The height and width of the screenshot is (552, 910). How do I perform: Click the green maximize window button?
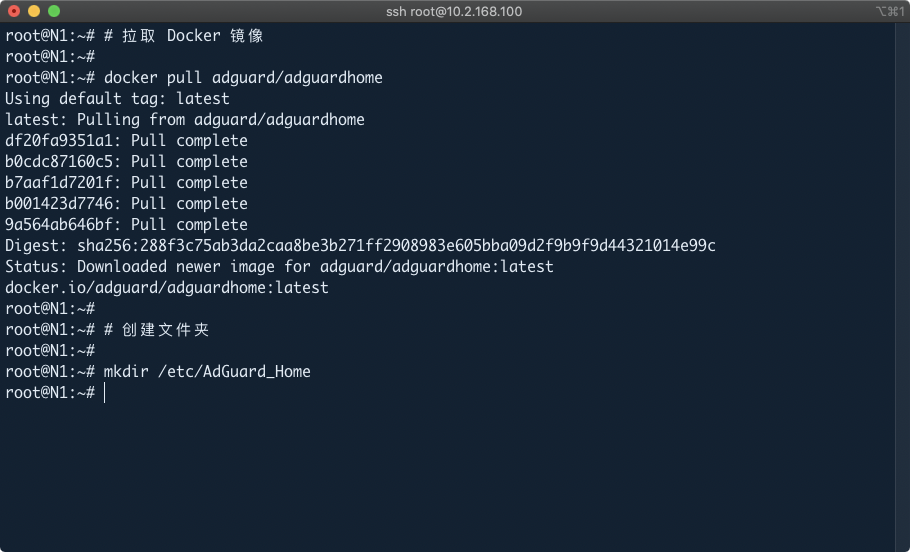(54, 11)
